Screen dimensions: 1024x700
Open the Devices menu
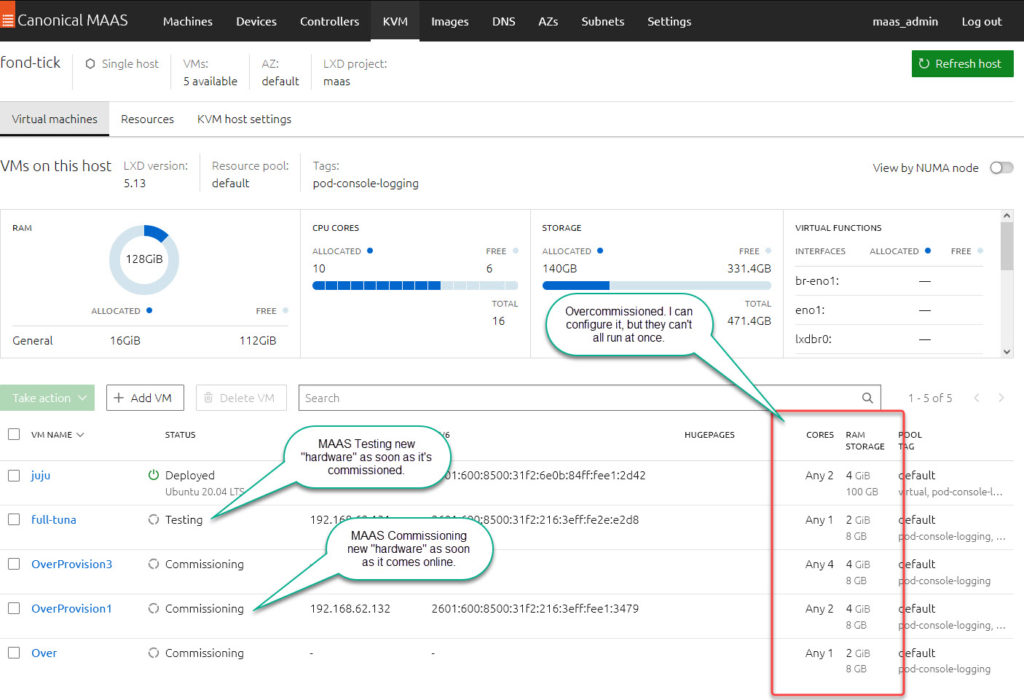point(256,21)
